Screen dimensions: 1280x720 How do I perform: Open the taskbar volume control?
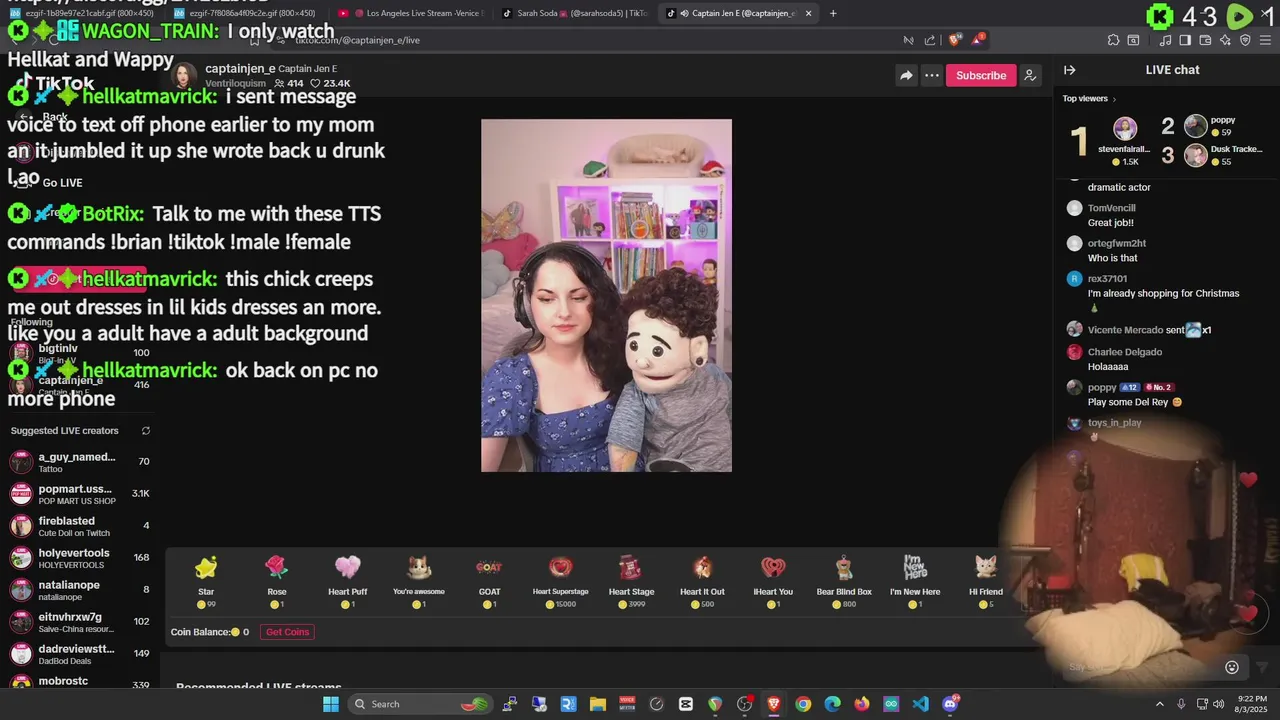click(1218, 704)
